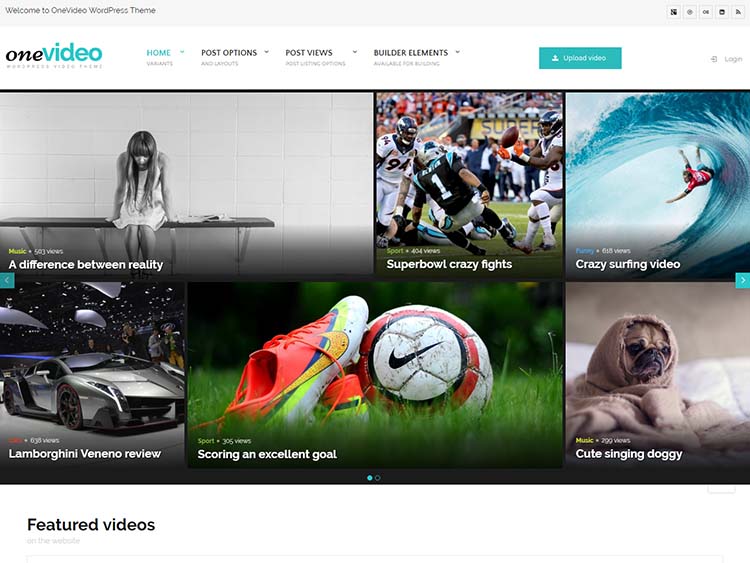The height and width of the screenshot is (563, 750).
Task: Click Sport category above 'Superbowl crazy fights'
Action: click(x=395, y=251)
